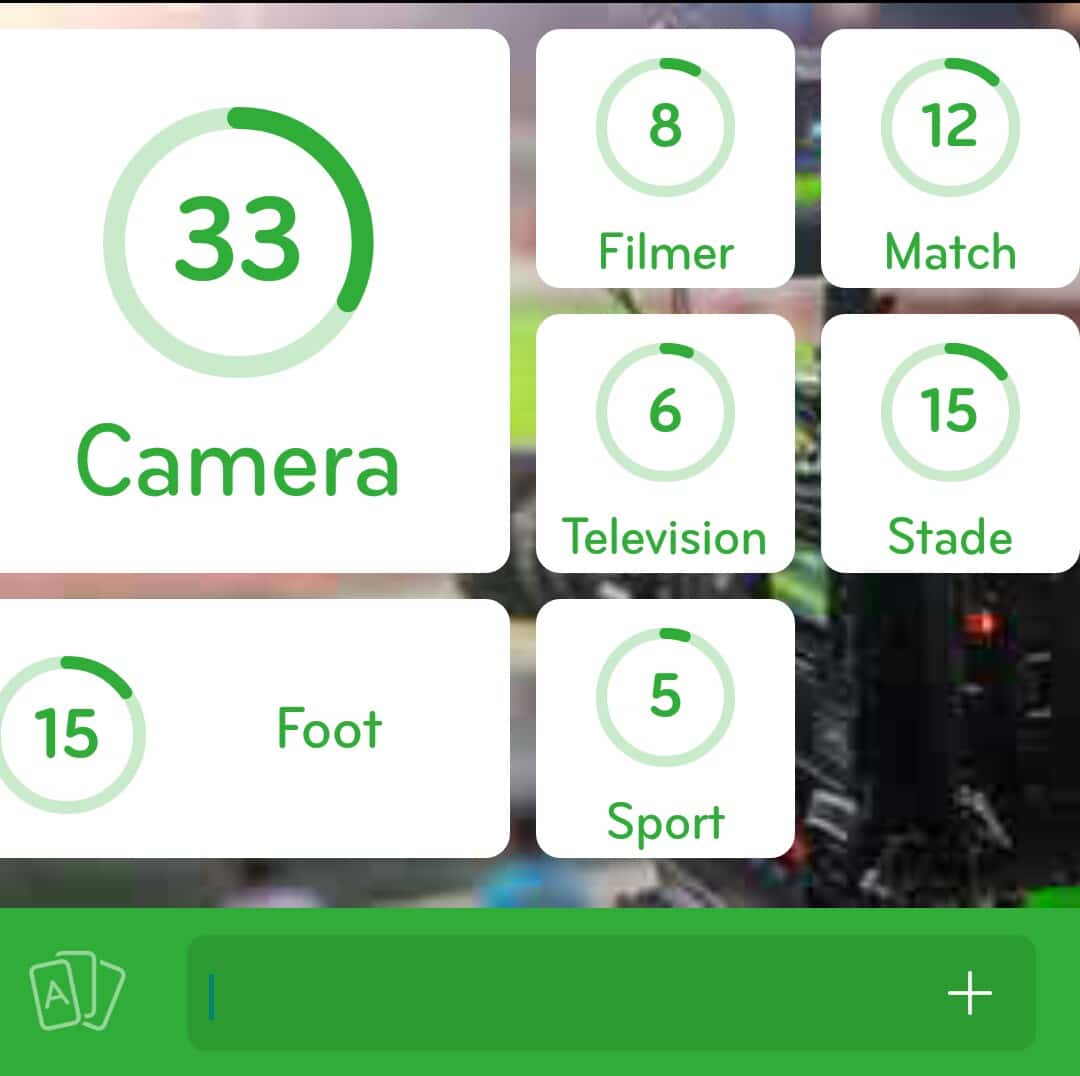
Task: Select the Match answer tile
Action: 951,158
